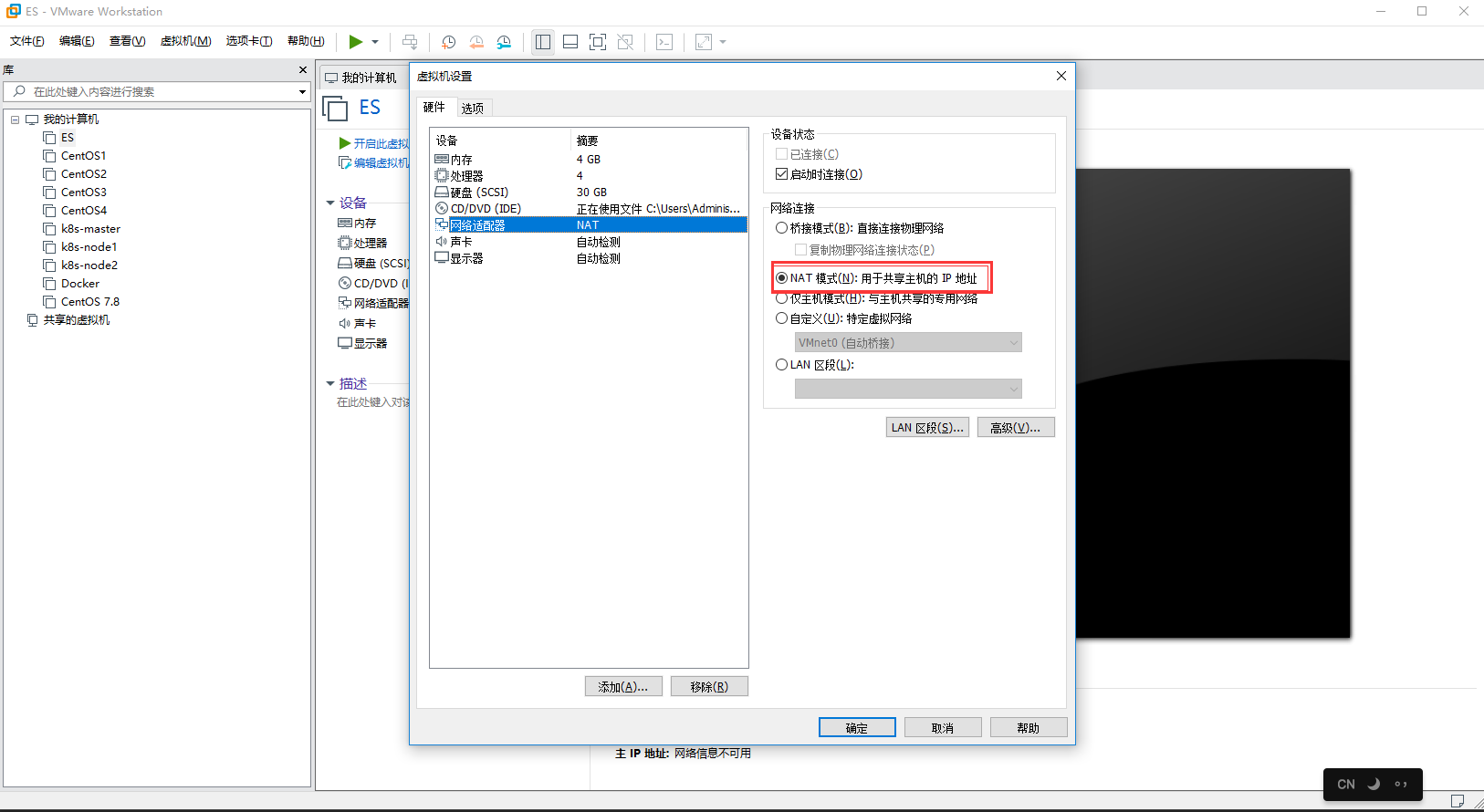The image size is (1484, 812).
Task: Collapse the 我的计算机 tree node
Action: 16,120
